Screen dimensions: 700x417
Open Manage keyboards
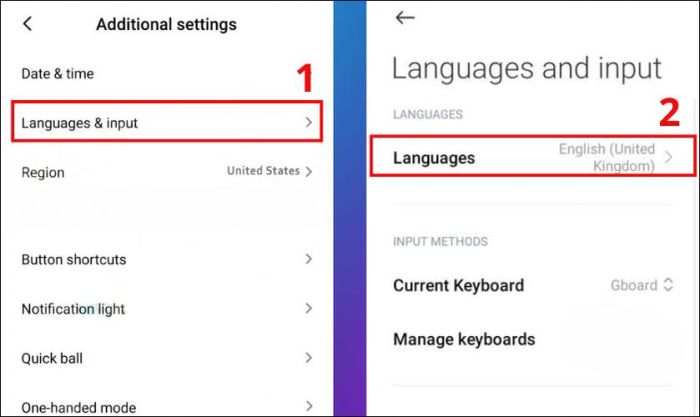click(533, 339)
